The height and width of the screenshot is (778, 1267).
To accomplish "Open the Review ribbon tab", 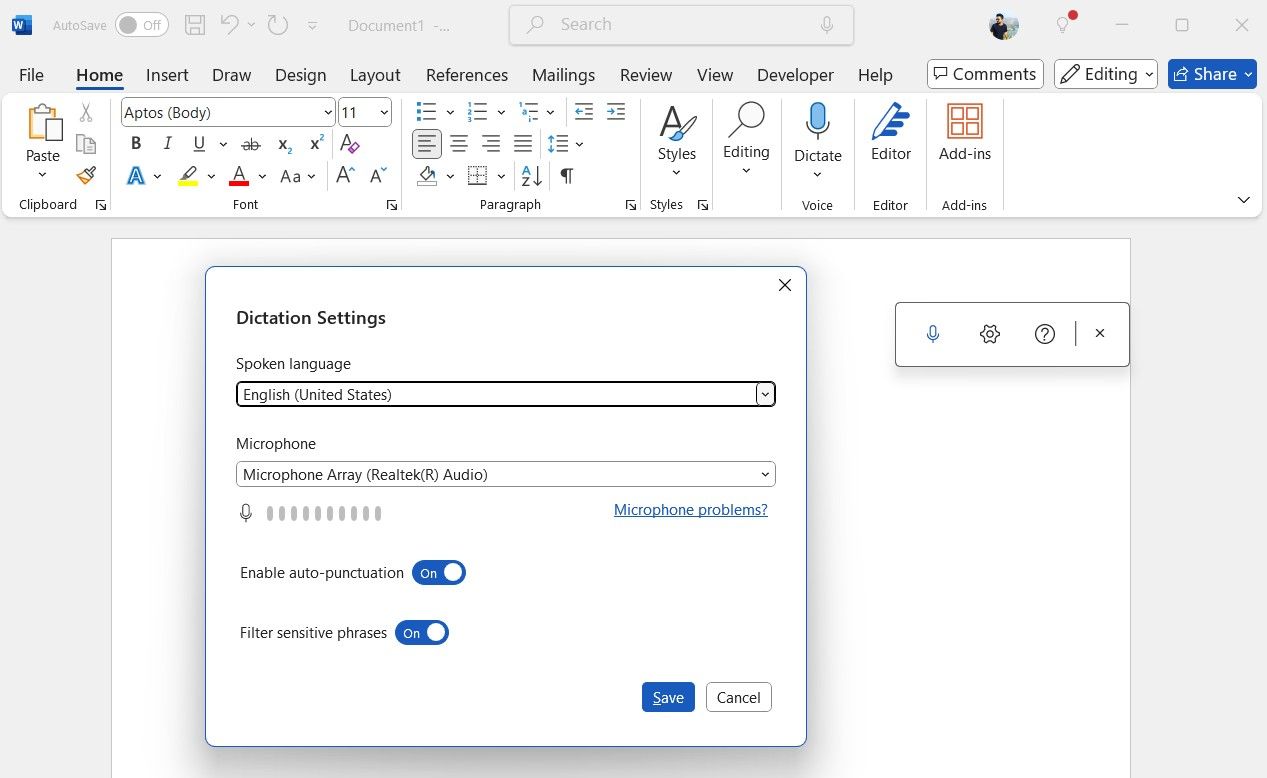I will point(645,74).
